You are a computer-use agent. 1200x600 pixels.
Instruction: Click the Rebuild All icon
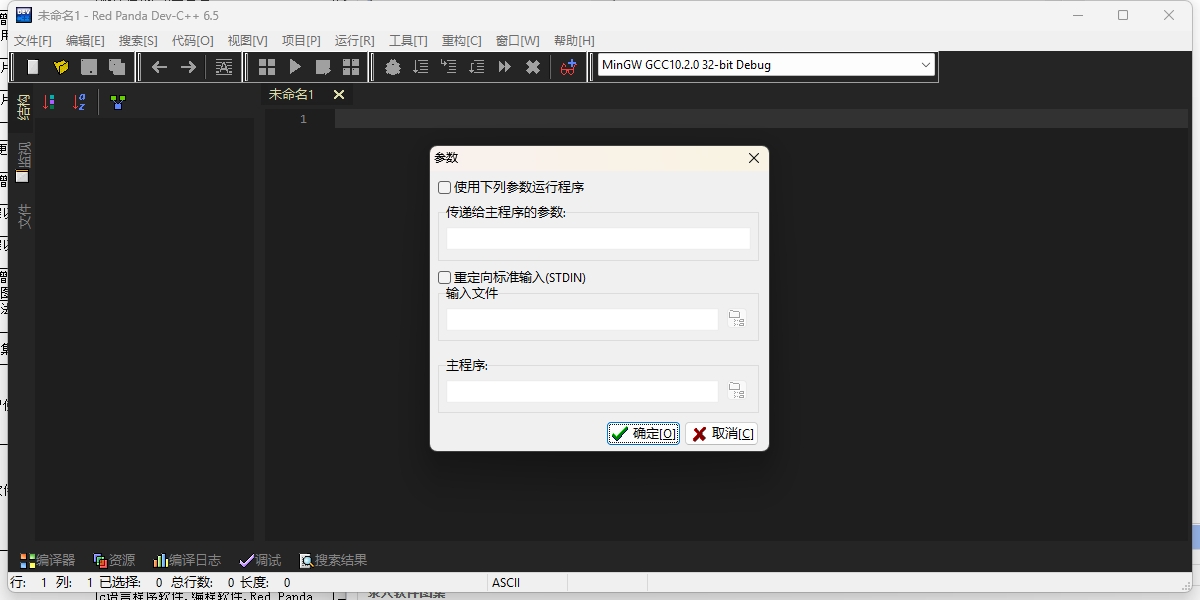pos(351,67)
